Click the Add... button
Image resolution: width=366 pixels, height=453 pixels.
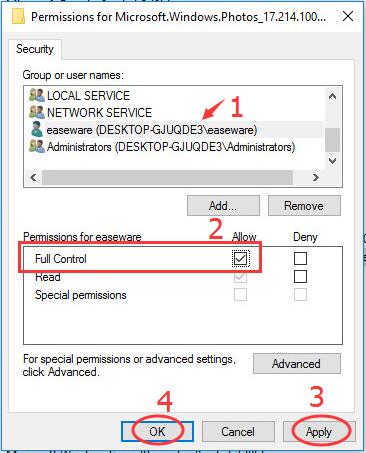coord(223,206)
